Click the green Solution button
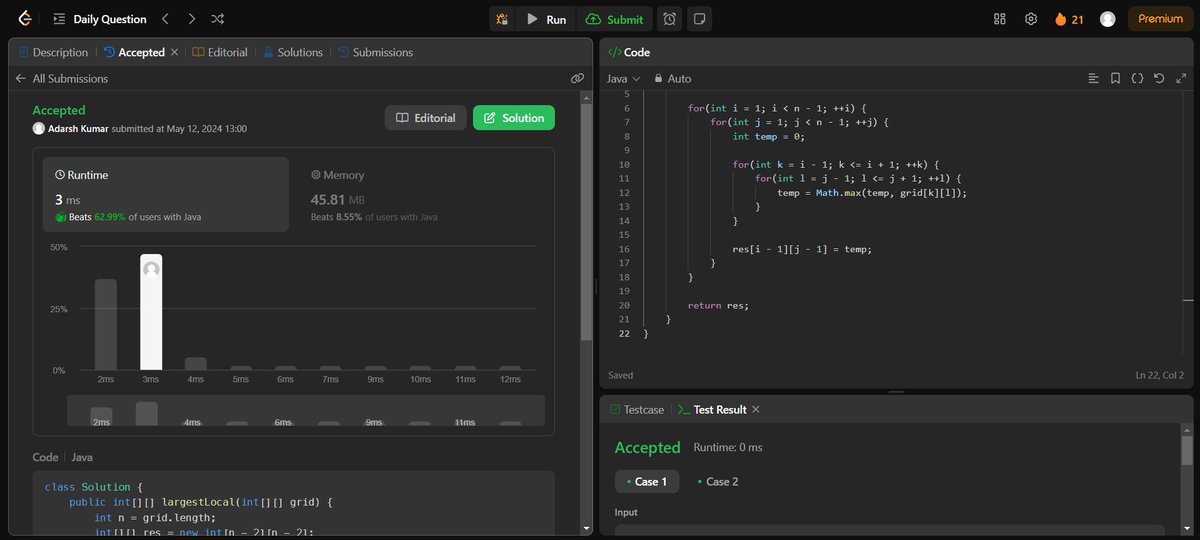This screenshot has height=540, width=1200. pyautogui.click(x=514, y=118)
